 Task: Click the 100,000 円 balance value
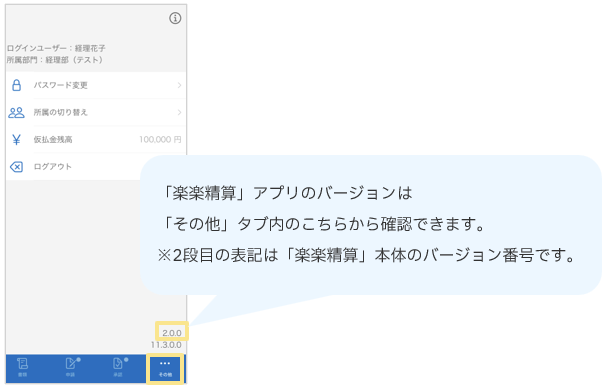pos(160,139)
